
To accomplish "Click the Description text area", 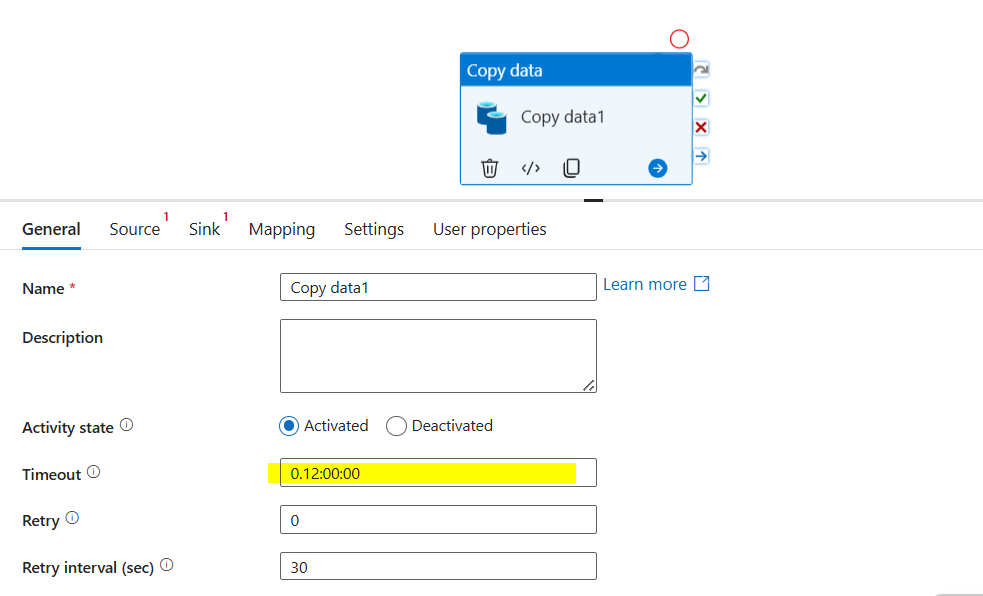I will click(x=438, y=356).
